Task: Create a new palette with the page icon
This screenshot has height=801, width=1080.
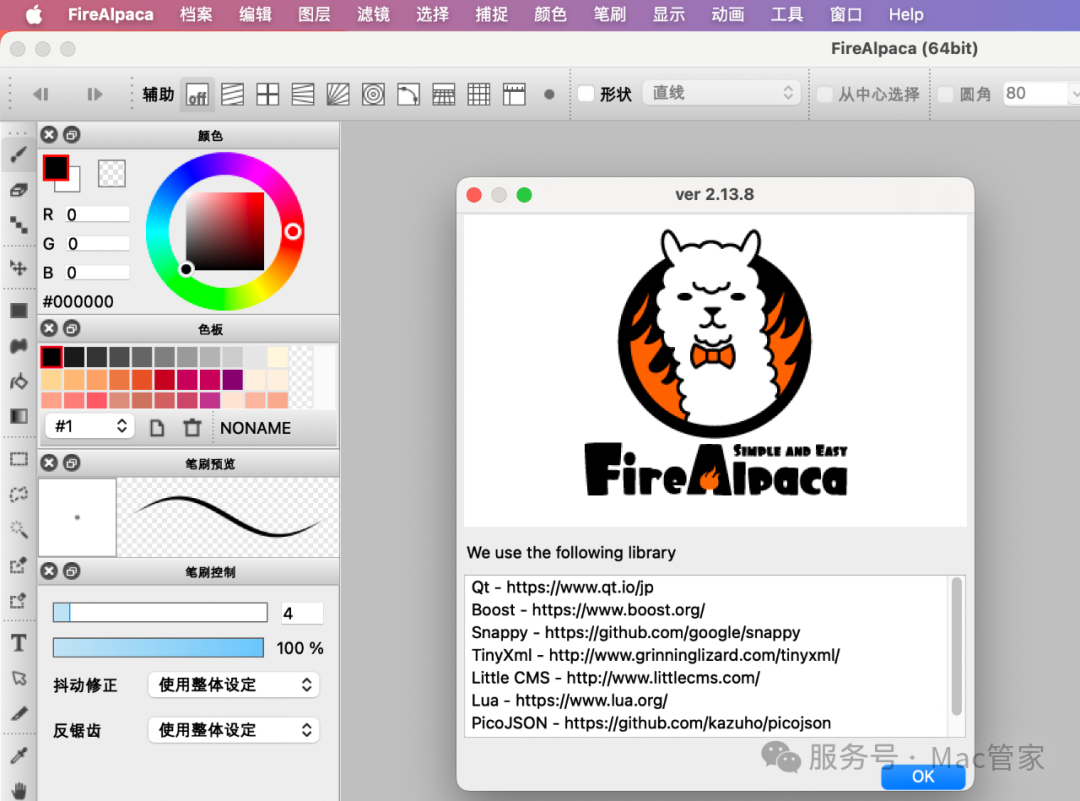Action: click(x=157, y=428)
